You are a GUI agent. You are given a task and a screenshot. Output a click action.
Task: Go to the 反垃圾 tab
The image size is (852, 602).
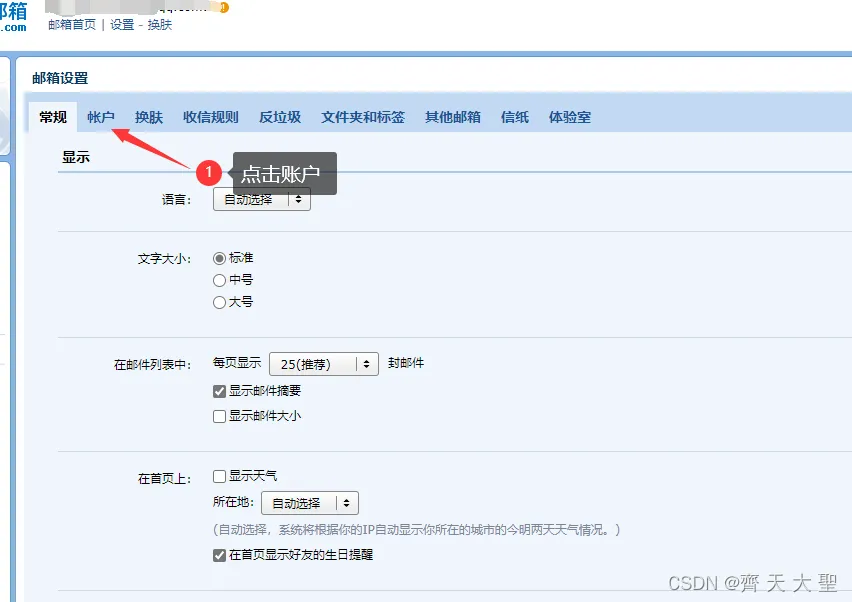click(280, 117)
